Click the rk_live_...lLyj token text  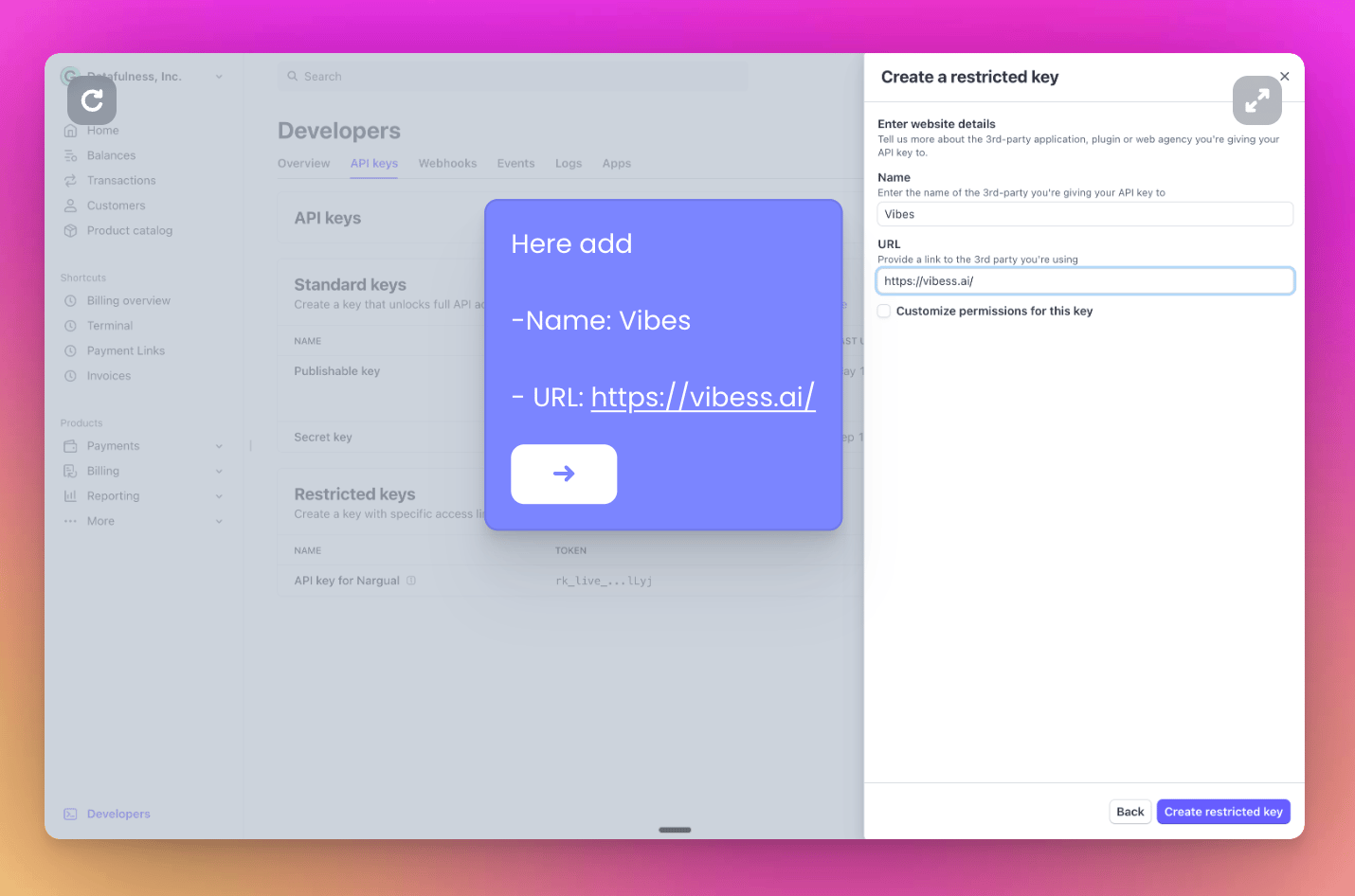(x=604, y=581)
